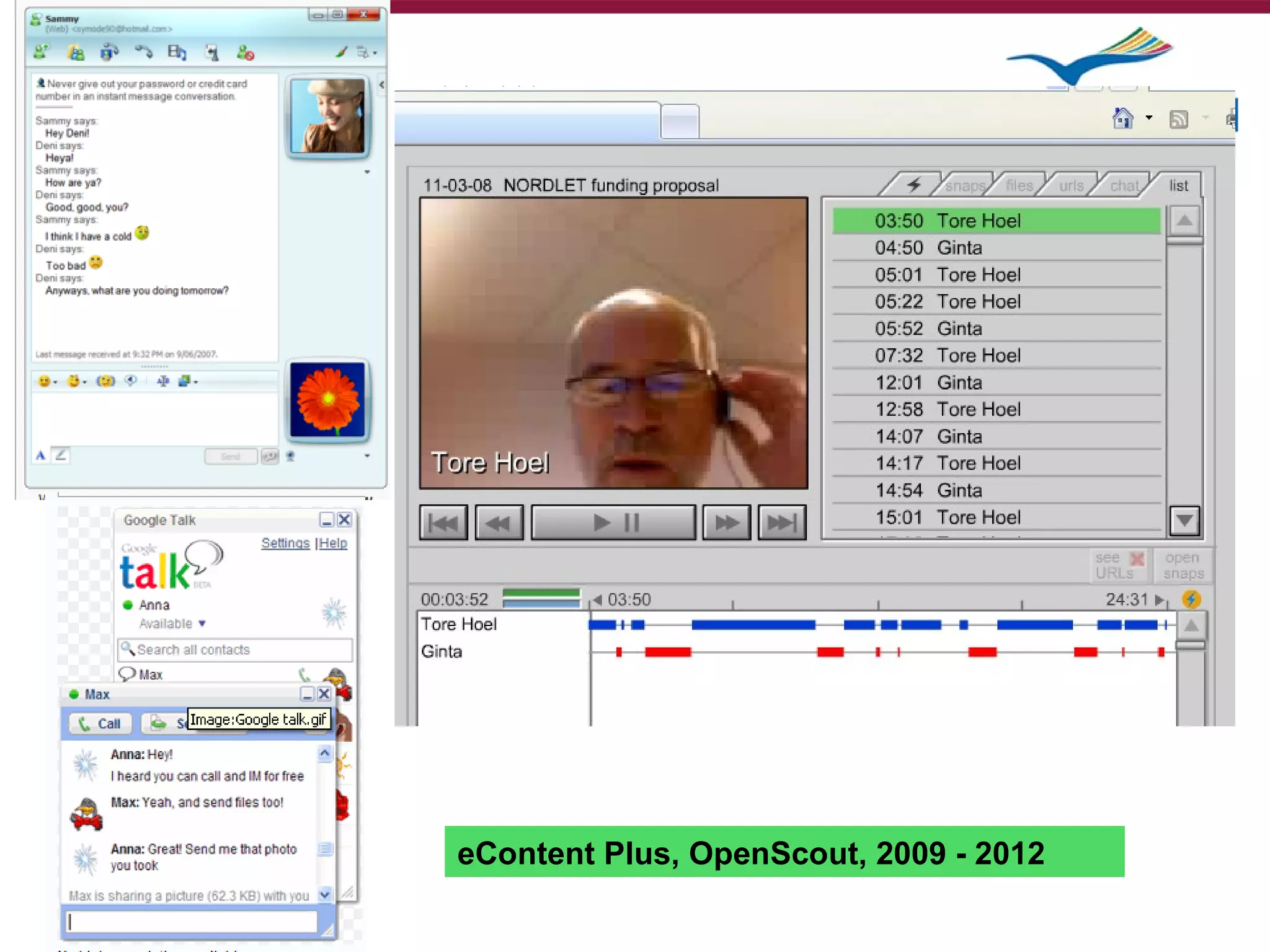Open dropdown under Sammy's display picture

click(x=367, y=172)
